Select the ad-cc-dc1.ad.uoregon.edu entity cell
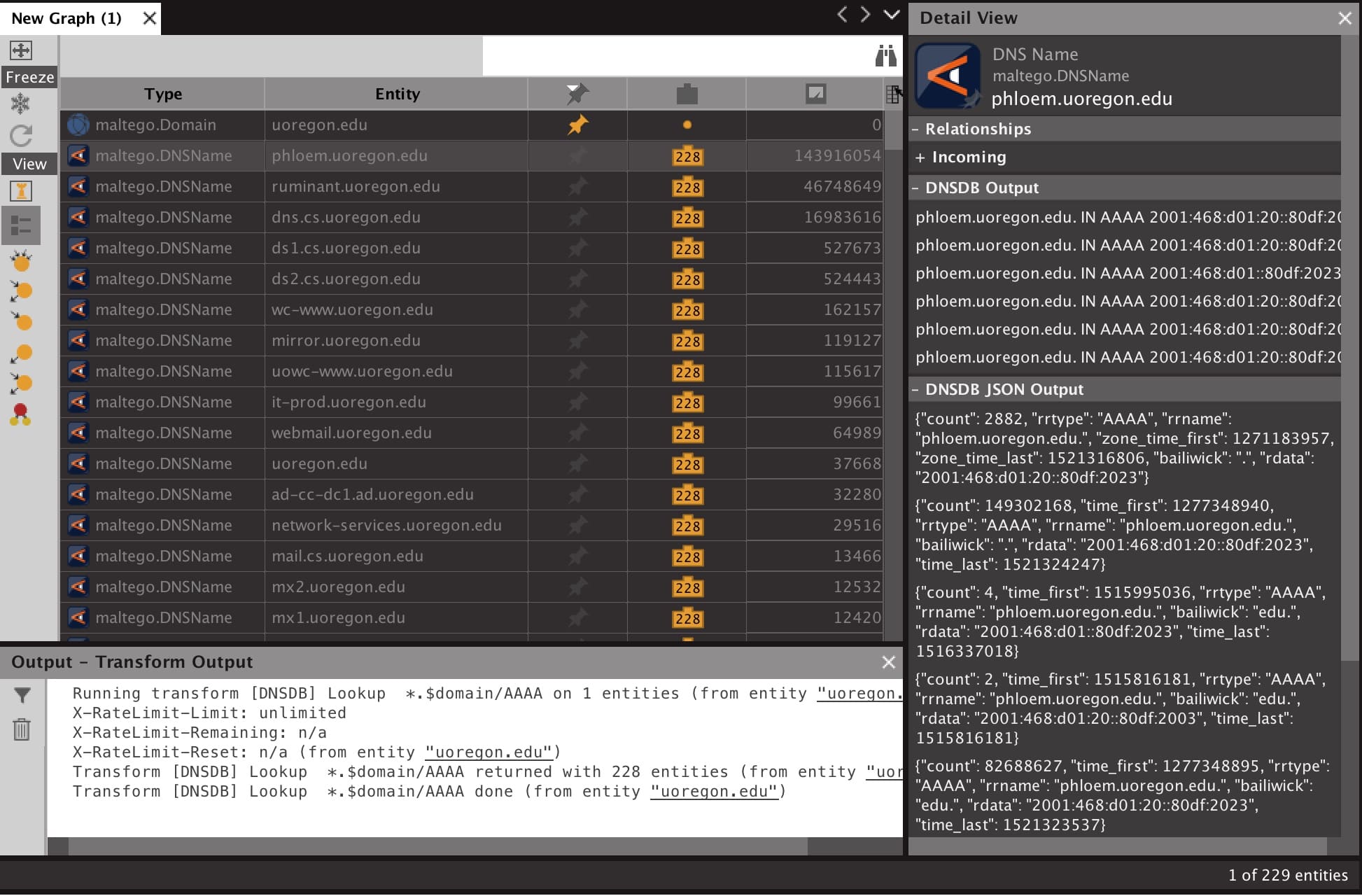Image resolution: width=1362 pixels, height=896 pixels. [396, 495]
